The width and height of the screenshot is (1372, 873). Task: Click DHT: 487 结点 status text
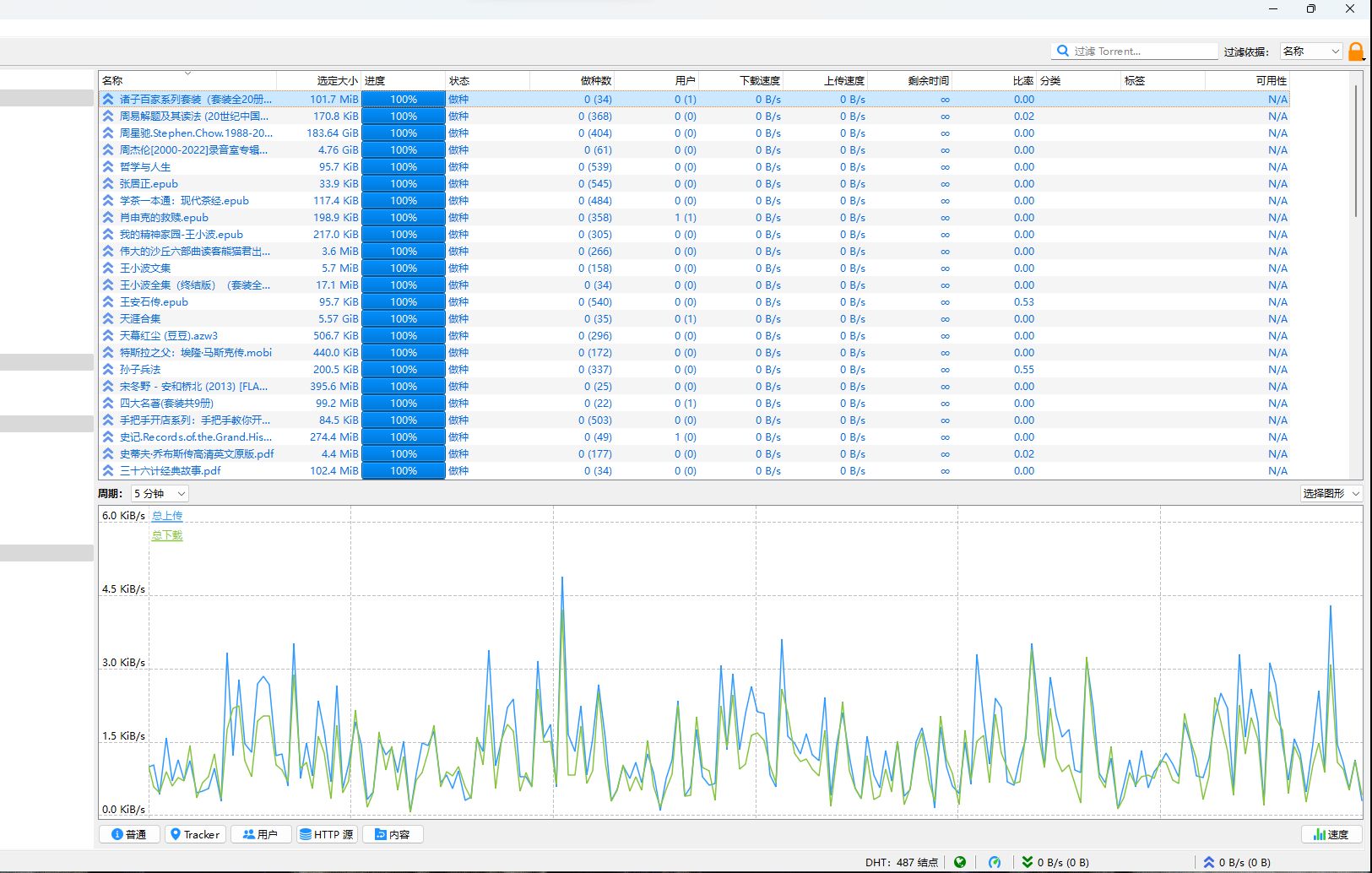[901, 862]
